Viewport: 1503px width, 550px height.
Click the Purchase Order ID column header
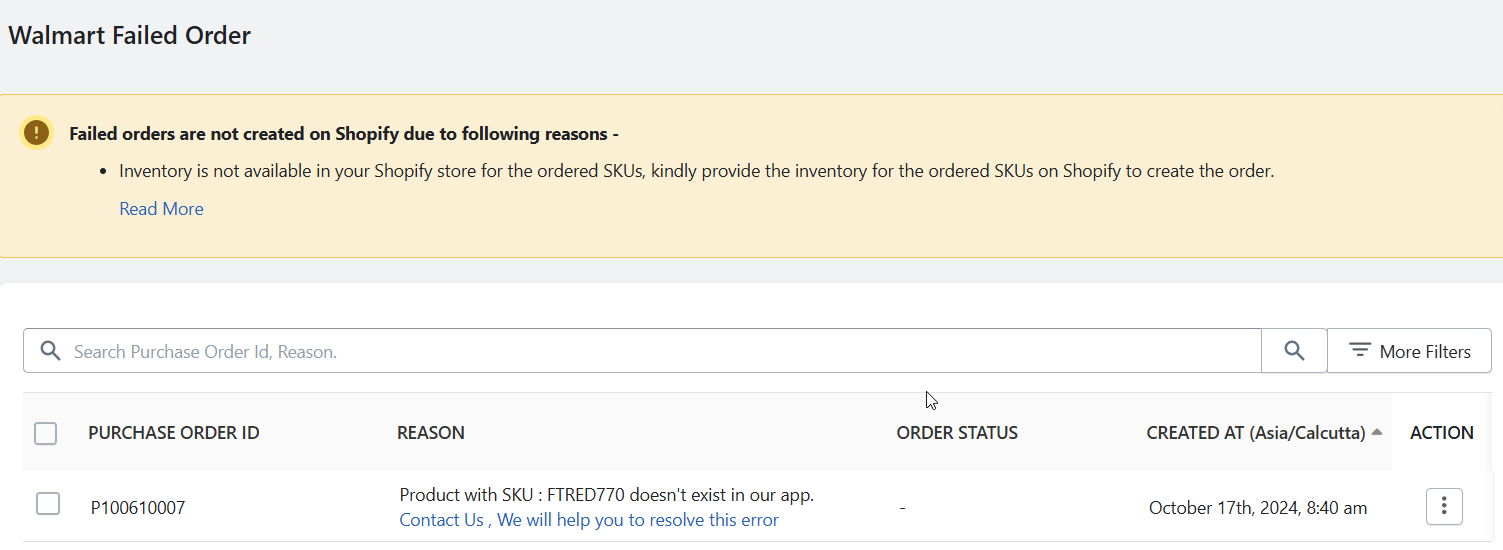[x=174, y=433]
